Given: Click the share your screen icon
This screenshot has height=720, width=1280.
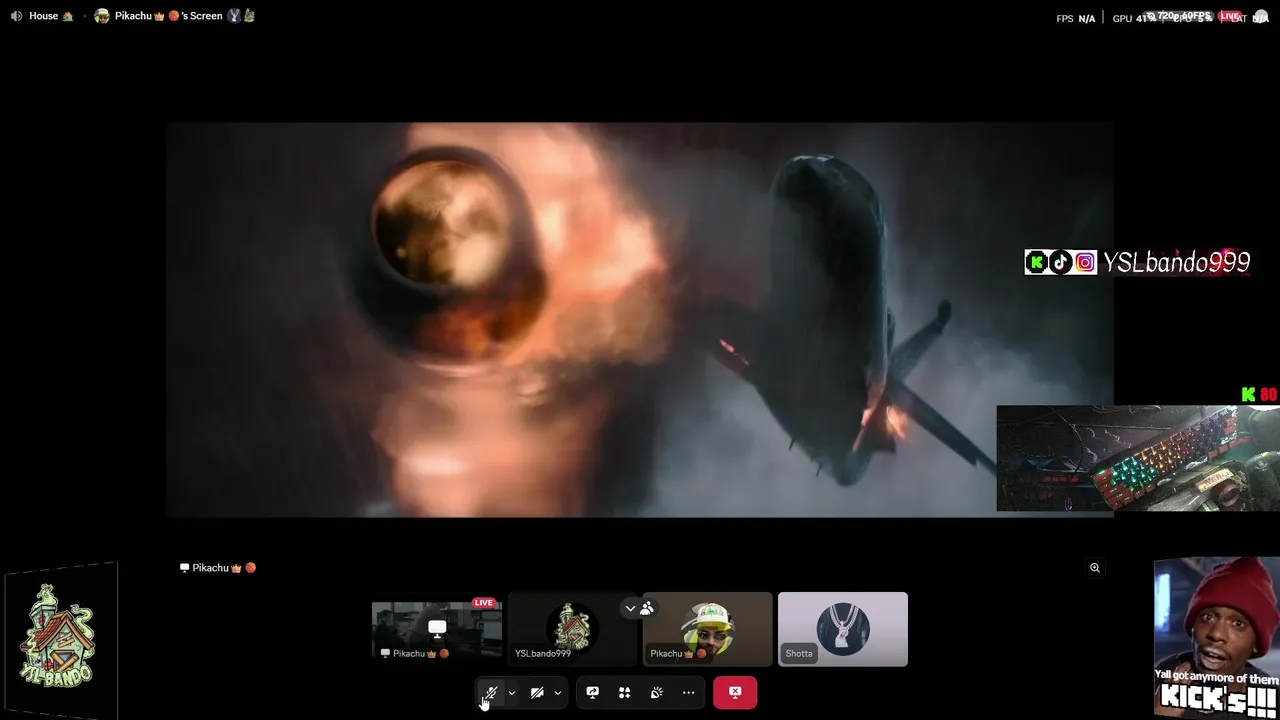Looking at the screenshot, I should click(592, 692).
